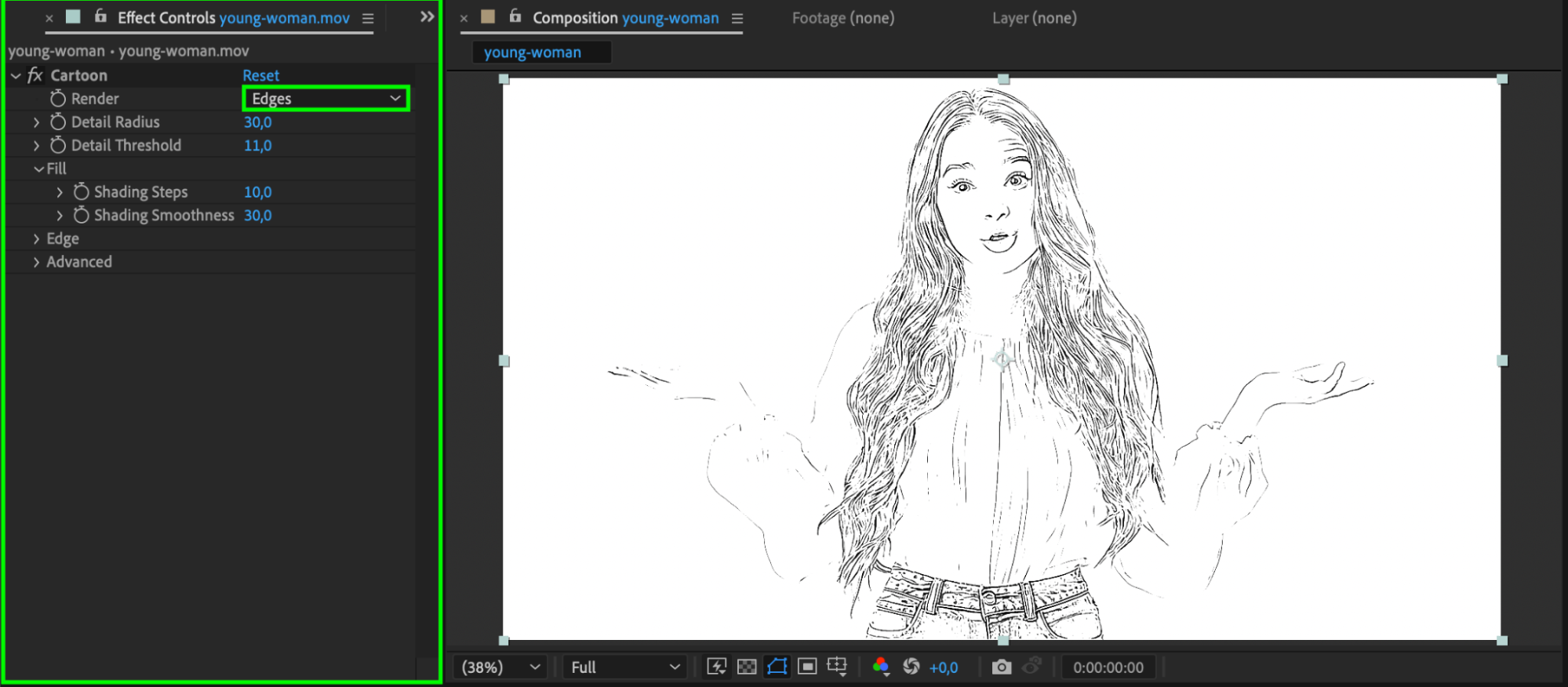Click the Fast Previews icon
Viewport: 1568px width, 687px height.
coord(716,667)
